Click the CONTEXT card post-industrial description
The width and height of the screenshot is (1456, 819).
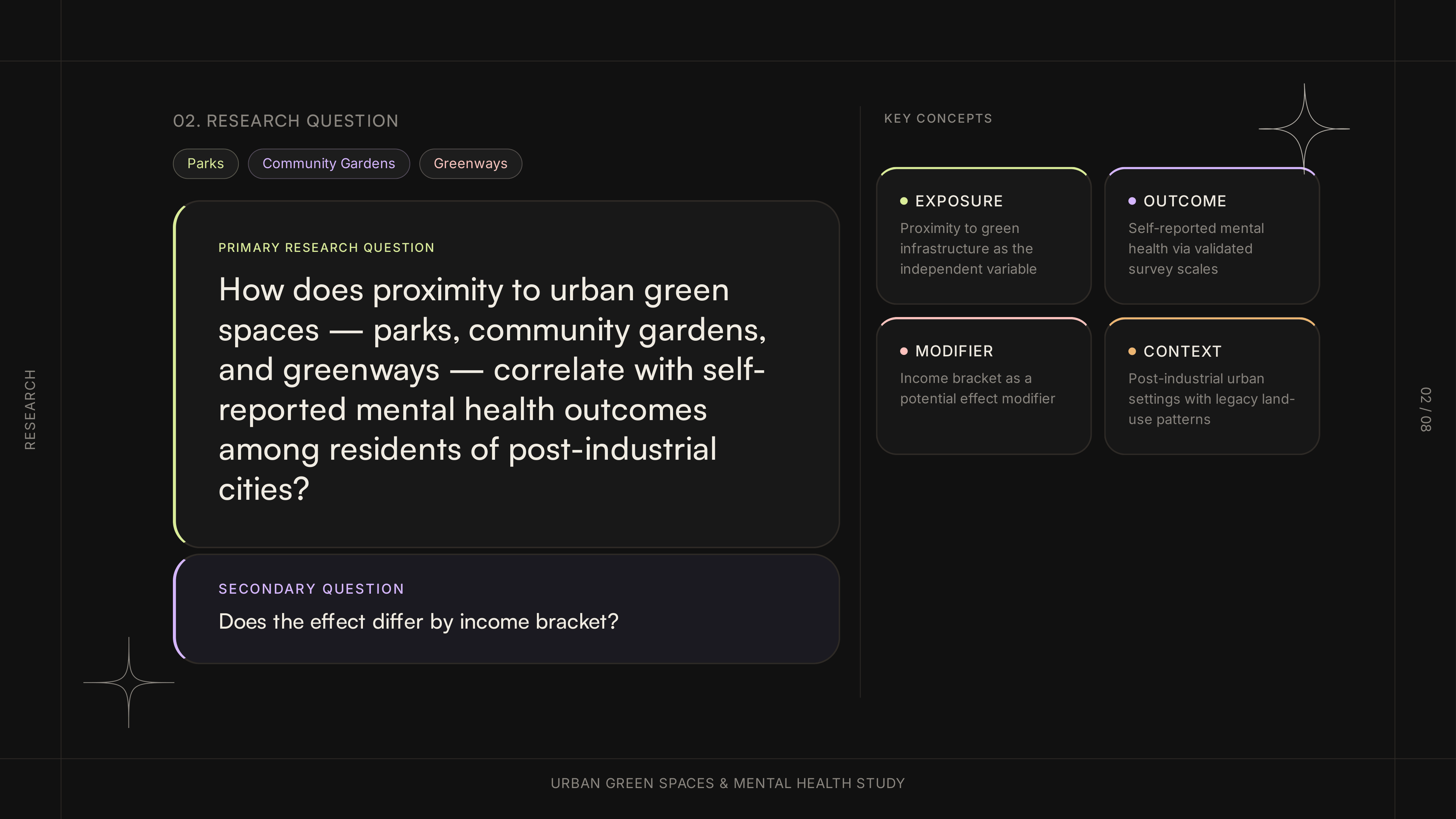point(1211,399)
